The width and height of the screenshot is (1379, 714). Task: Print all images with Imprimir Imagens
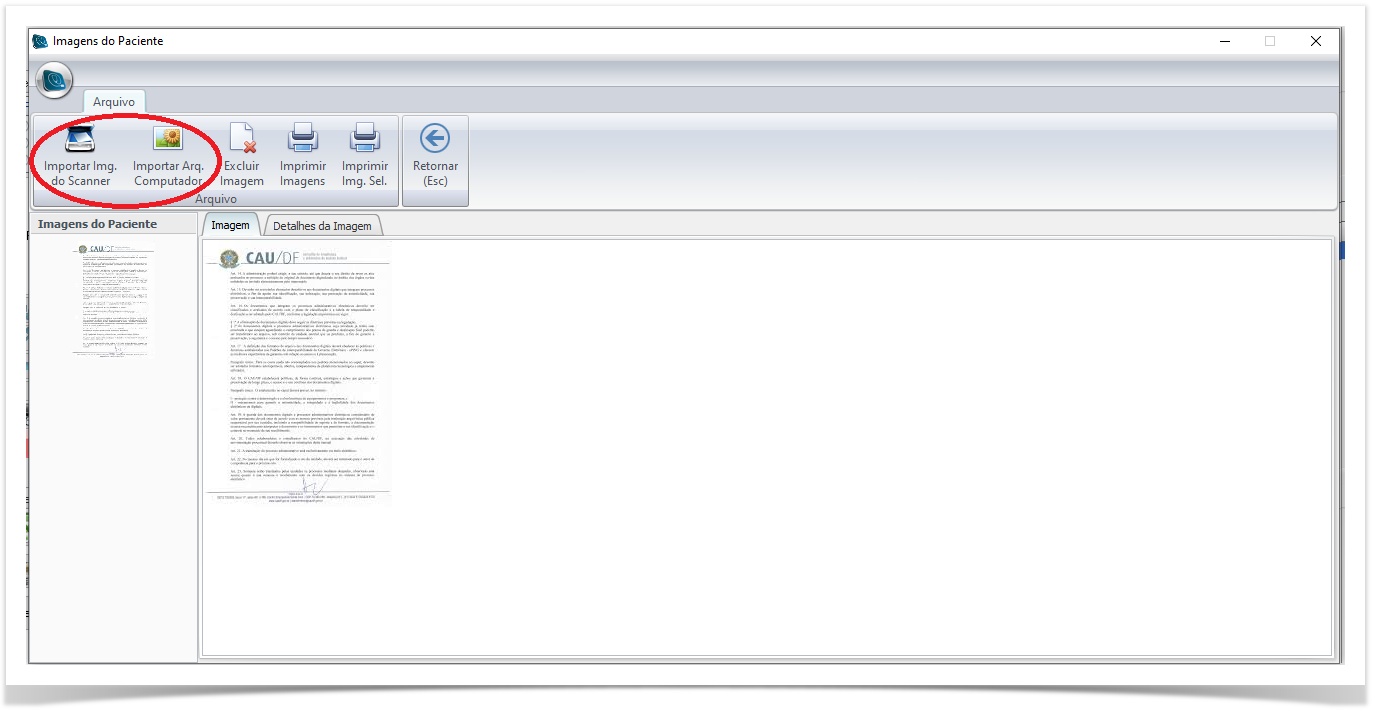(302, 138)
